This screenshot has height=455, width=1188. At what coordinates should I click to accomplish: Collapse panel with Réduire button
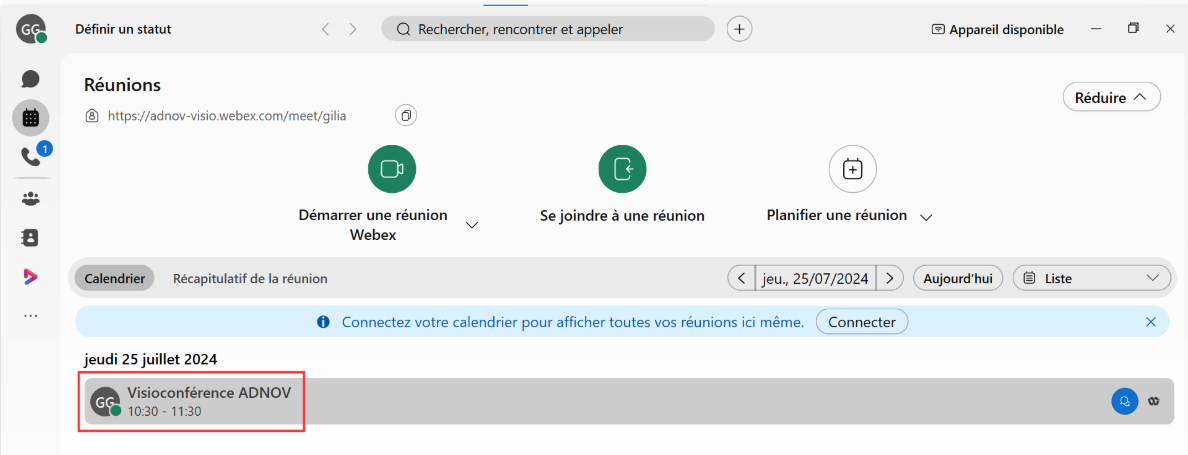coord(1112,97)
